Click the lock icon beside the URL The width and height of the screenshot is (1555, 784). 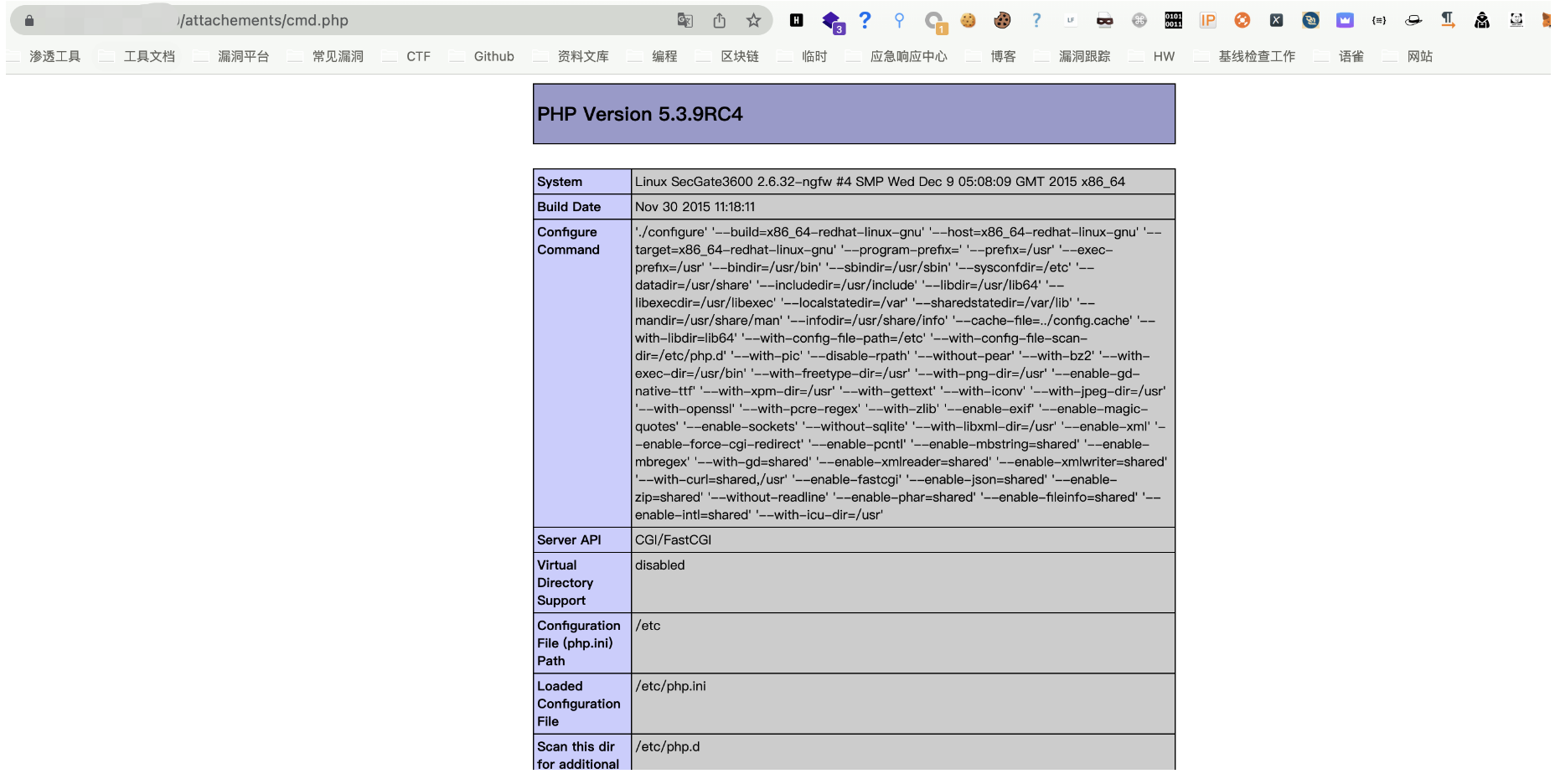(29, 20)
